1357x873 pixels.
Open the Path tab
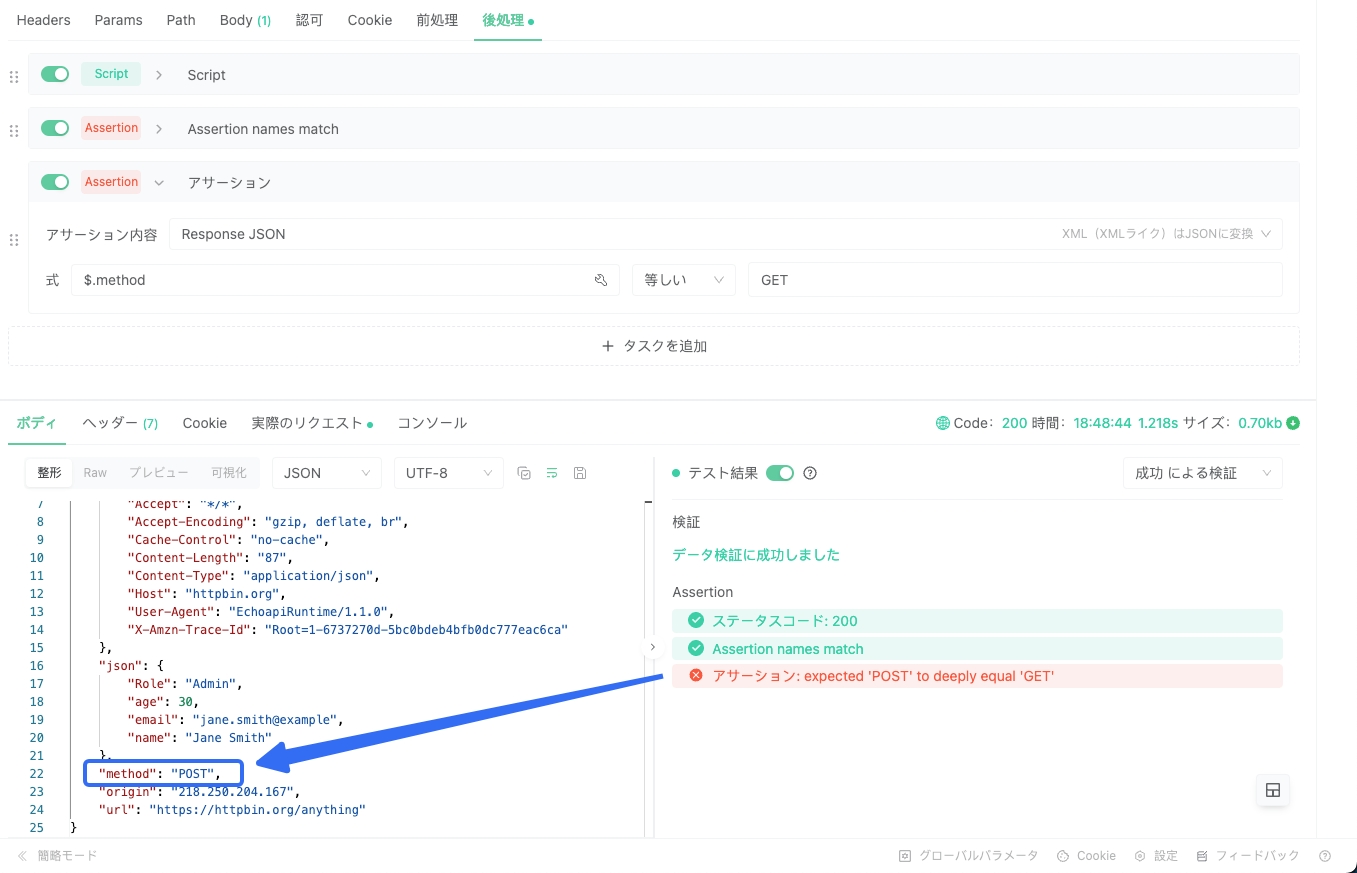point(181,20)
